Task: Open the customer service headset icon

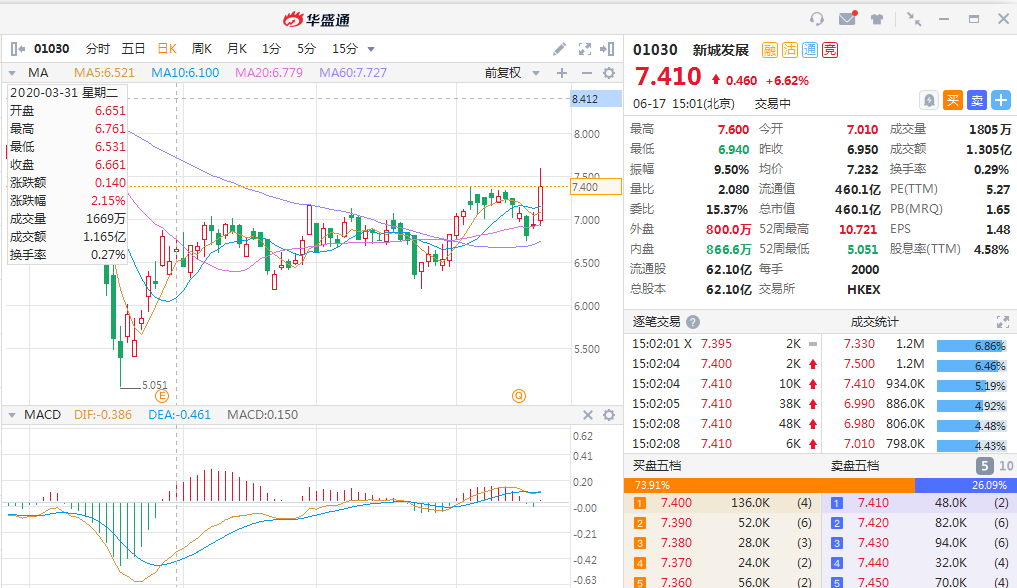Action: click(x=817, y=19)
